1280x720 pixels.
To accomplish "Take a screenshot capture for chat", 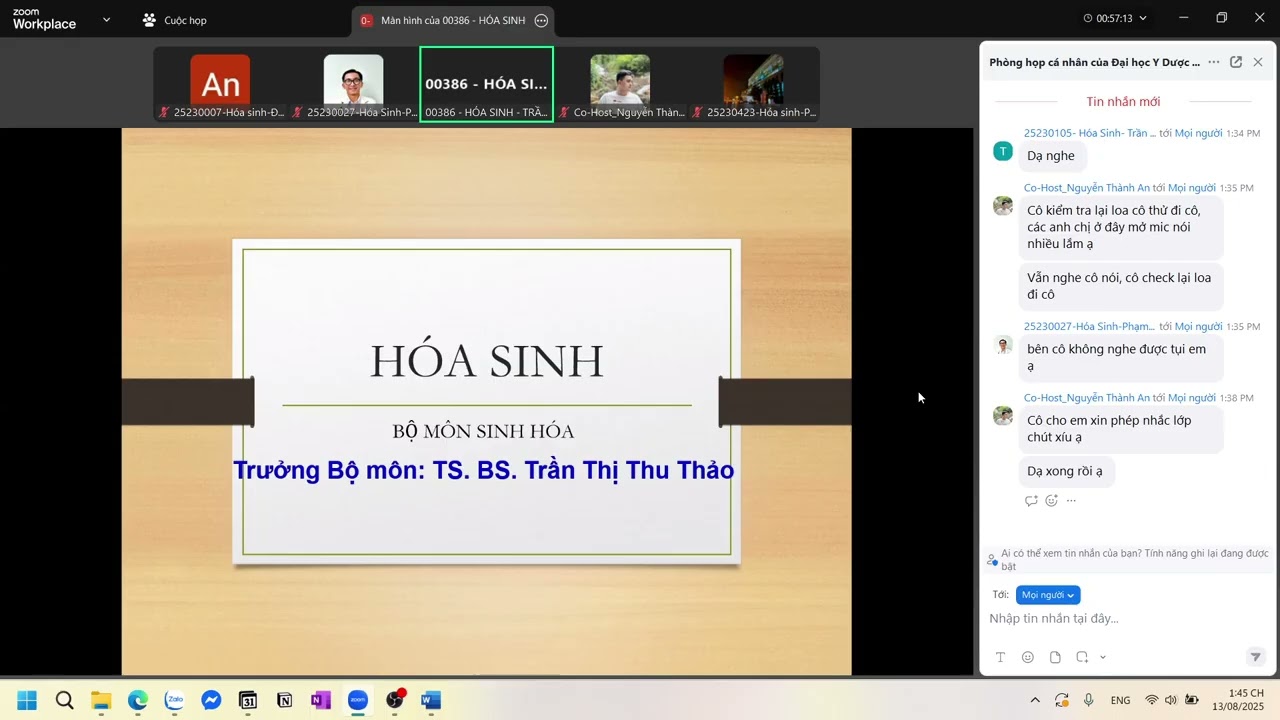I will click(x=1082, y=657).
